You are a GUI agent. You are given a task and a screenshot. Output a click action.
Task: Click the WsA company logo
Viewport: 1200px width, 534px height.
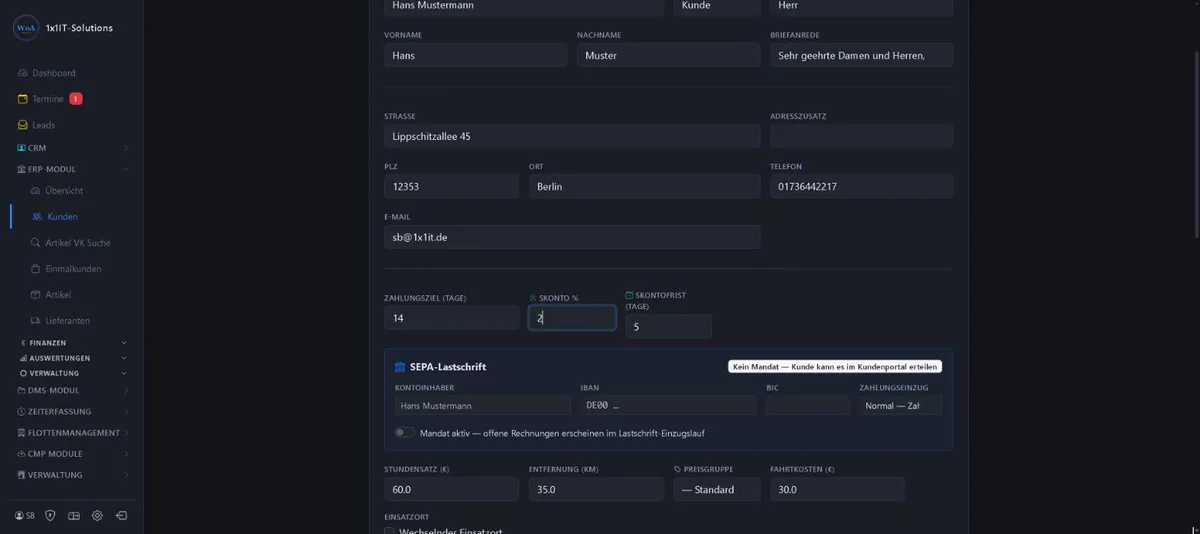click(x=26, y=28)
